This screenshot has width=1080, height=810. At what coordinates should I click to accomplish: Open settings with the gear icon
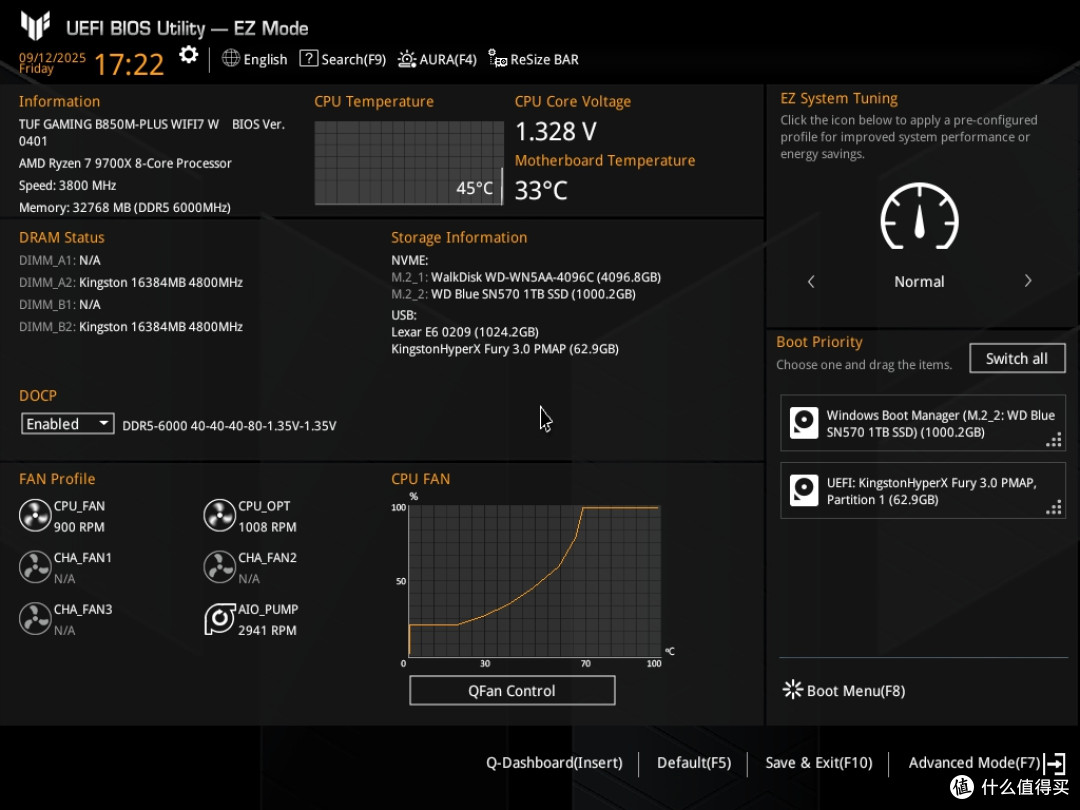pos(188,54)
